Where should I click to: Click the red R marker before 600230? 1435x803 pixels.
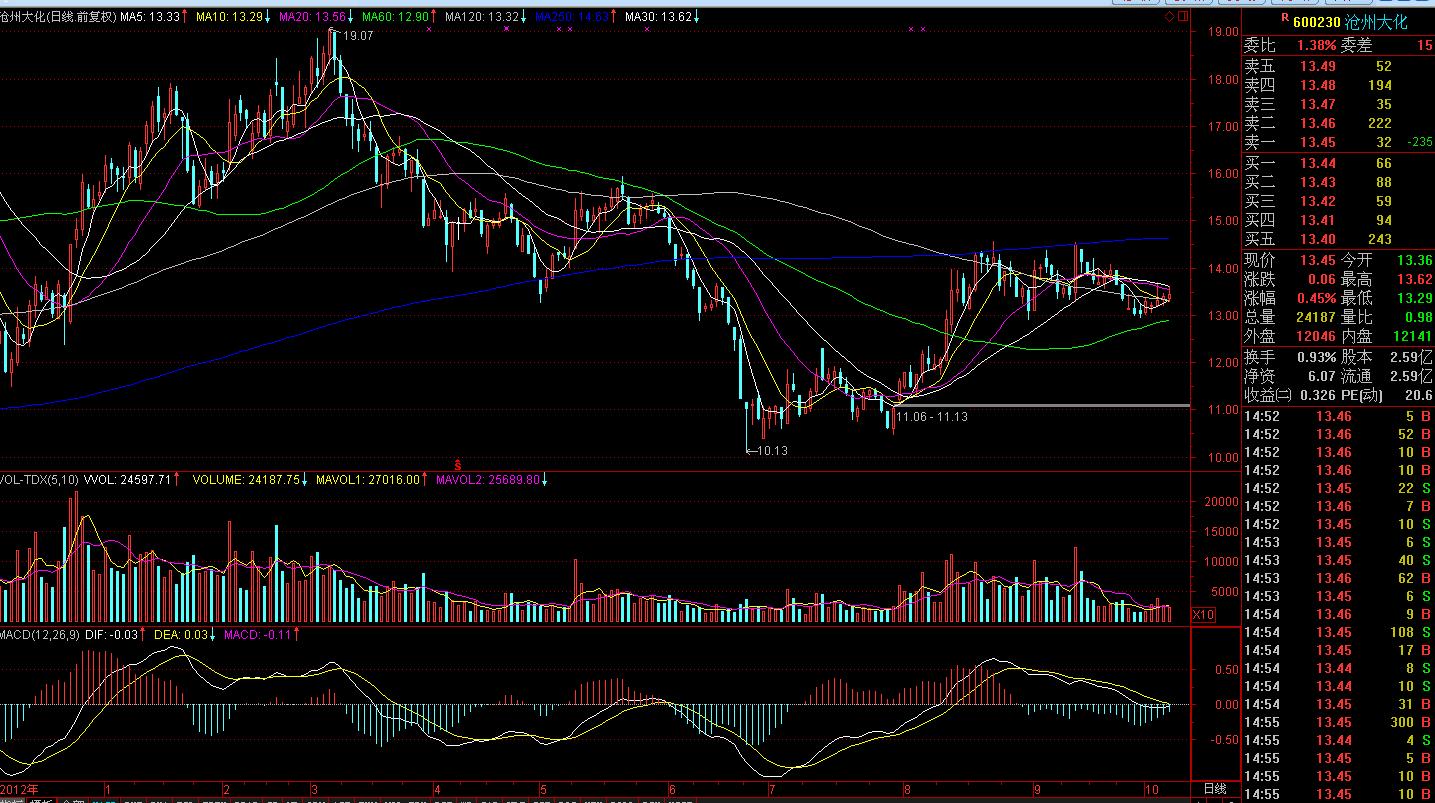1285,17
